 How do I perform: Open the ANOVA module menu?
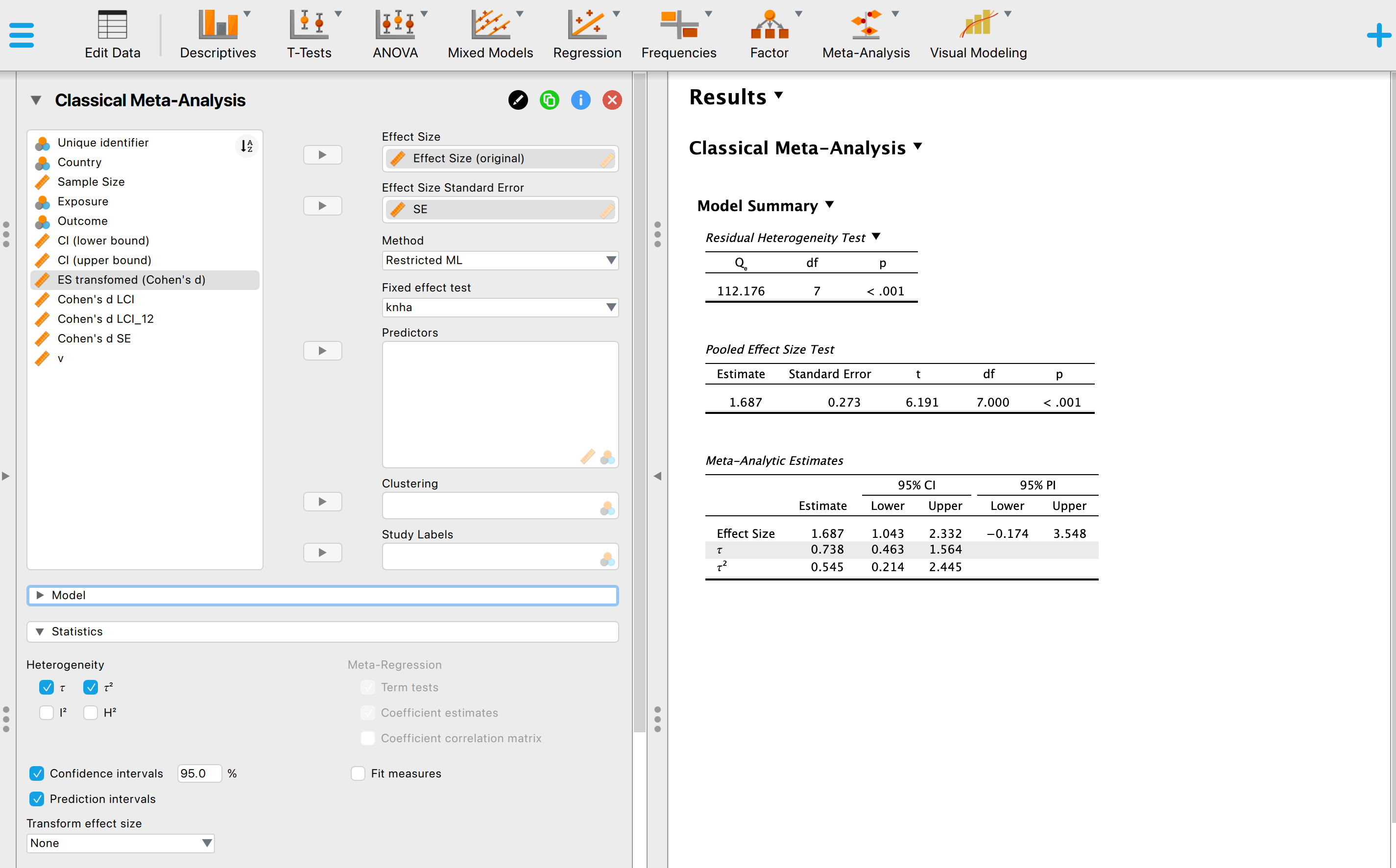396,35
